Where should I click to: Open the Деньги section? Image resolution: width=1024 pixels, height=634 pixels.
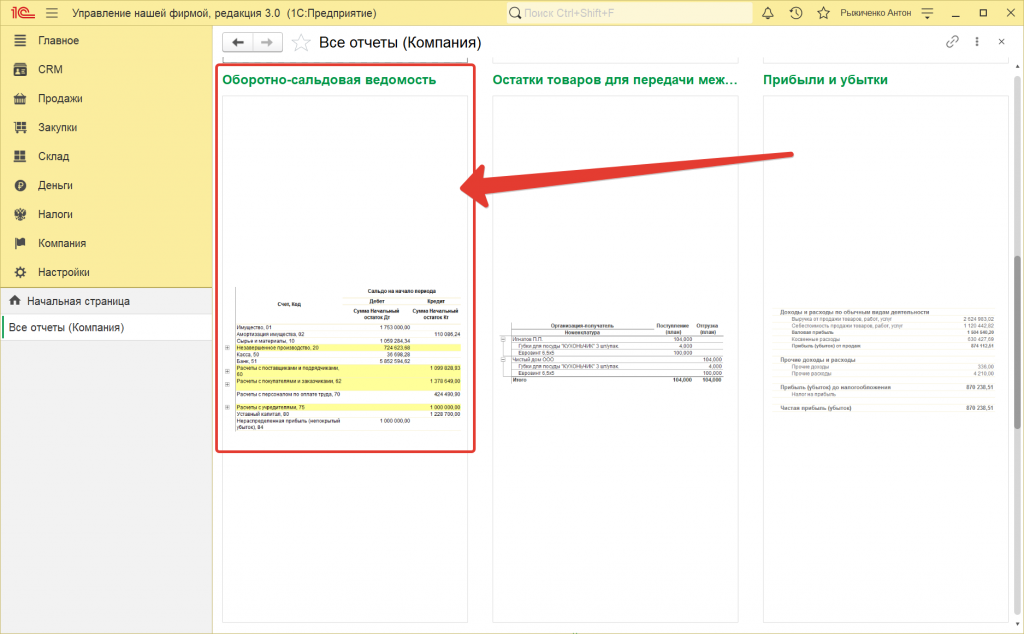55,185
